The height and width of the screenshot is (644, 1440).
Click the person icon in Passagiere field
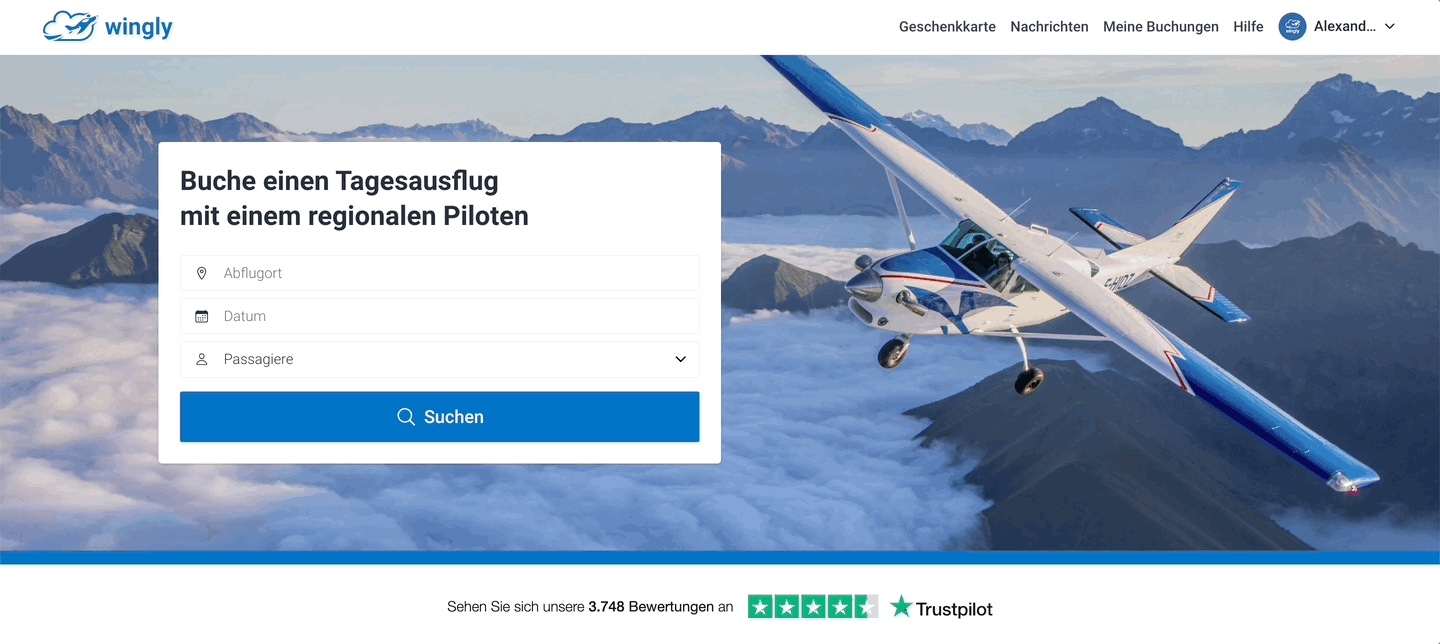[202, 359]
